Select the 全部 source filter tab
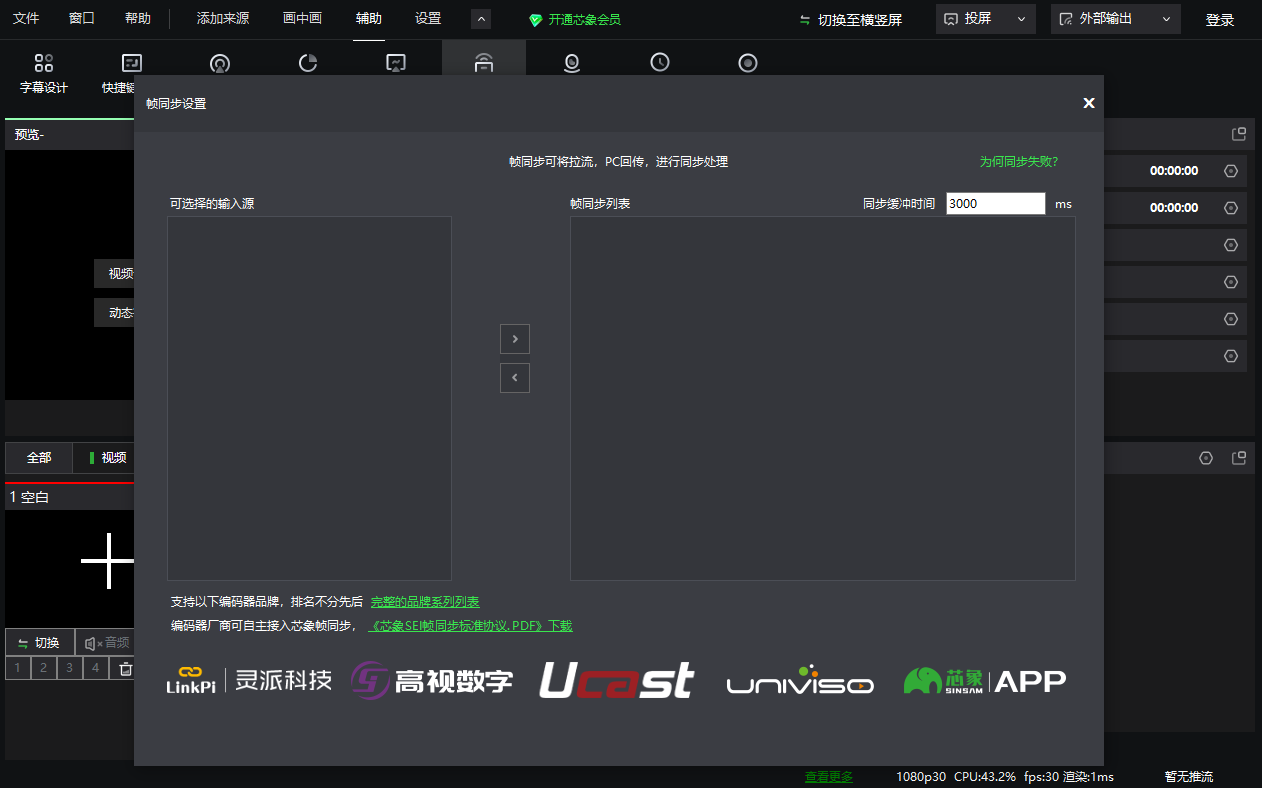Image resolution: width=1262 pixels, height=788 pixels. [x=39, y=458]
